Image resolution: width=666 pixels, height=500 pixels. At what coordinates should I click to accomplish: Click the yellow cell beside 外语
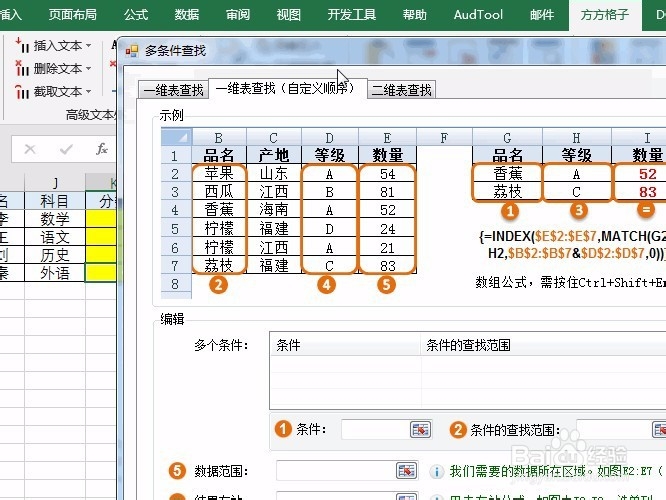click(101, 273)
